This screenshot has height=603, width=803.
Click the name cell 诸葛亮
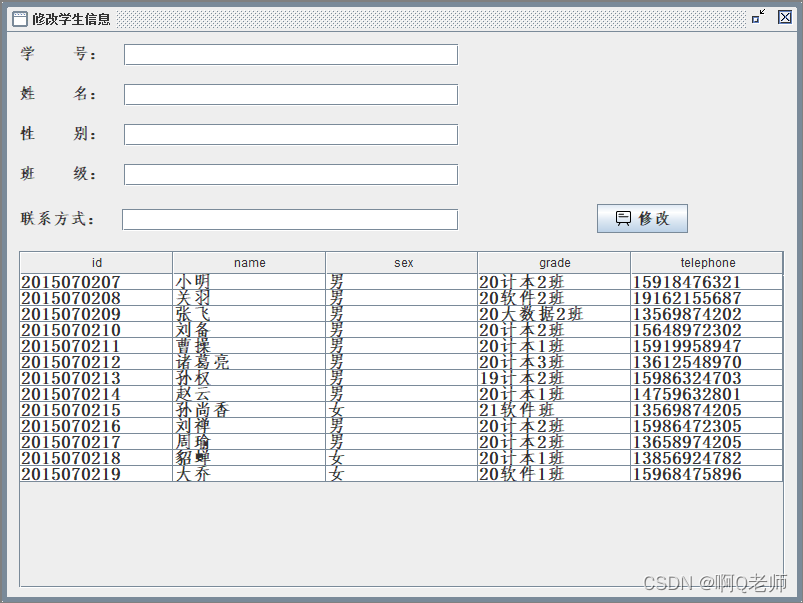tap(249, 362)
